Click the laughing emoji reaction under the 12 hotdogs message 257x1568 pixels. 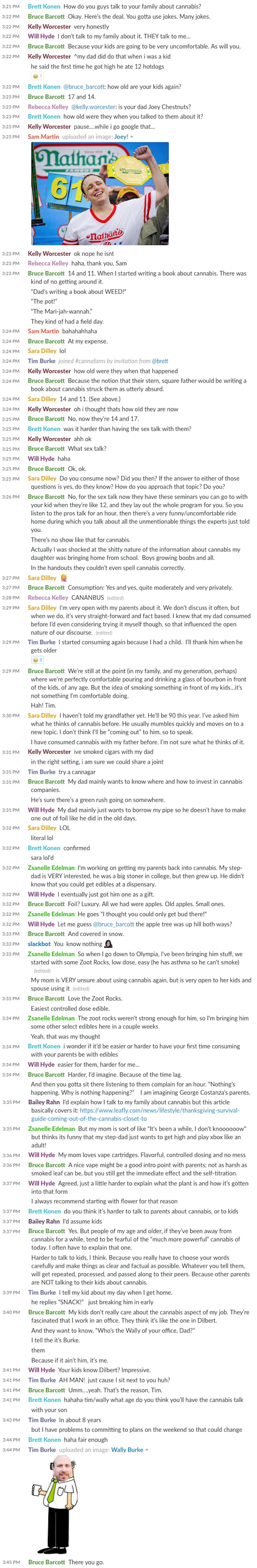point(37,76)
